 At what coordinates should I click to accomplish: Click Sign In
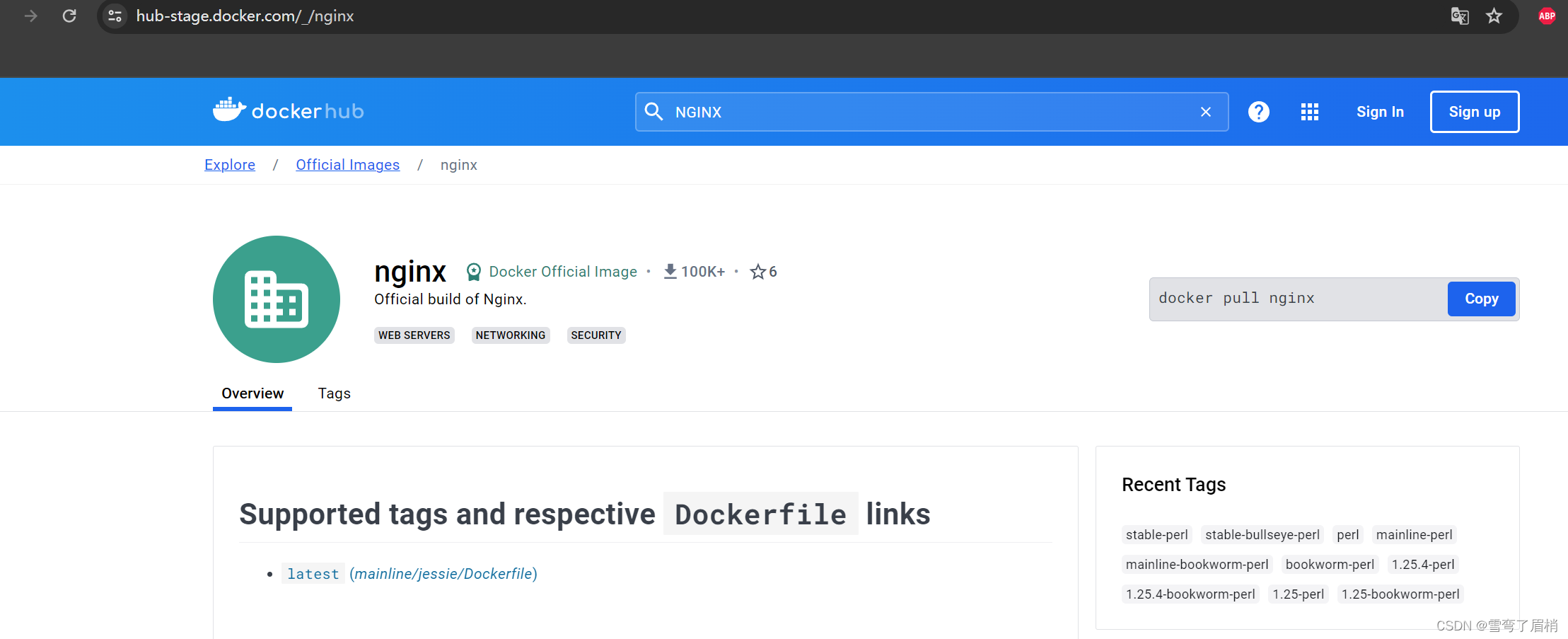[x=1380, y=112]
